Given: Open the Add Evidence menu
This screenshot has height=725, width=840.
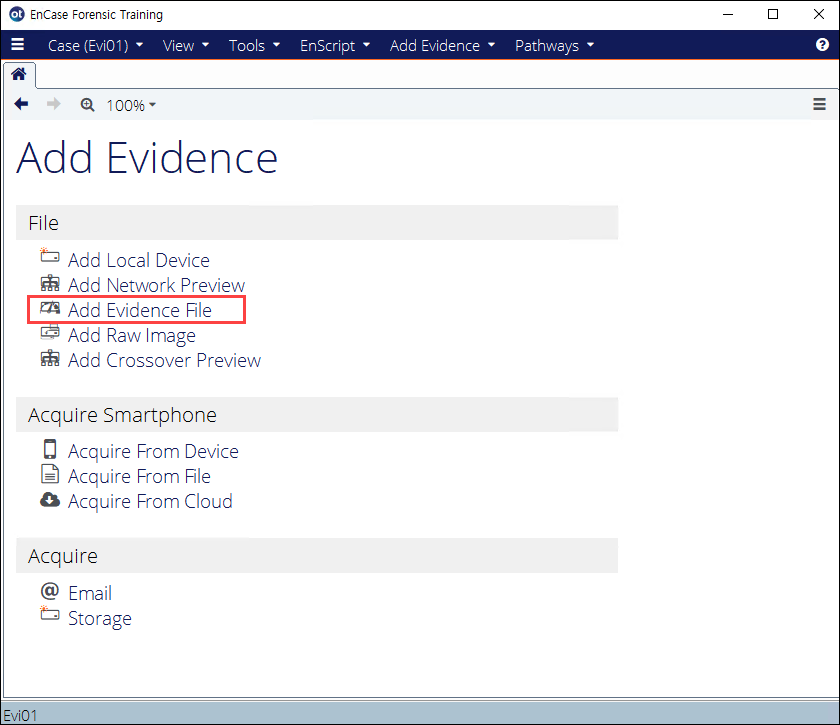Looking at the screenshot, I should [442, 46].
